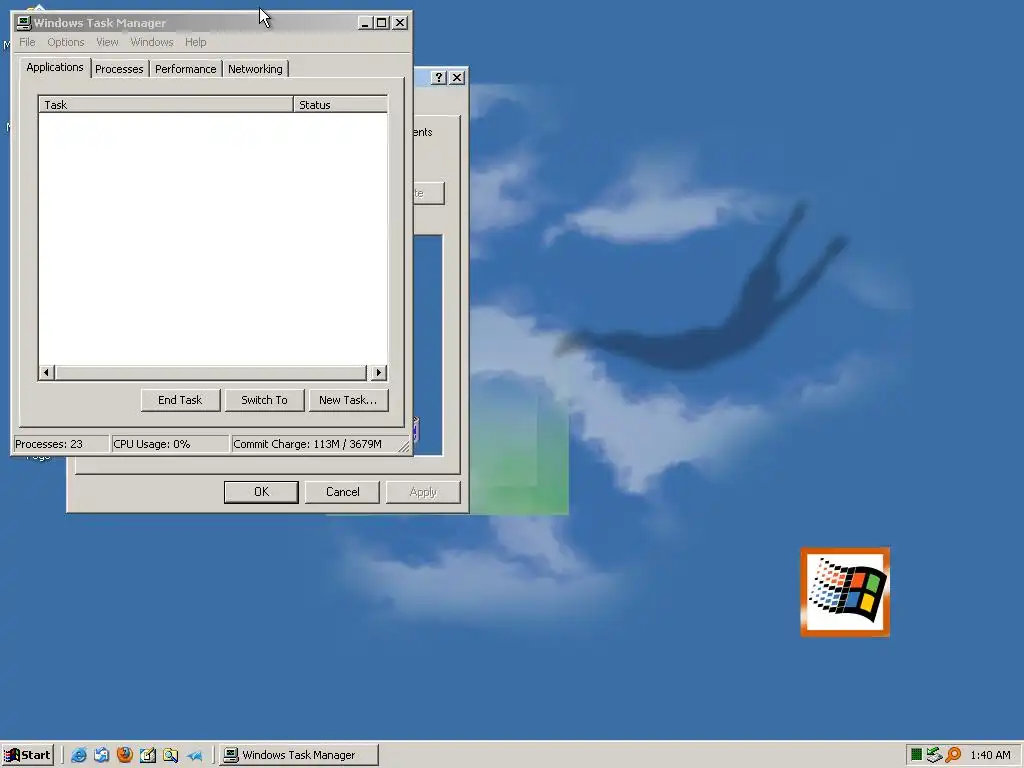Viewport: 1024px width, 768px height.
Task: Open the Start menu
Action: click(27, 755)
